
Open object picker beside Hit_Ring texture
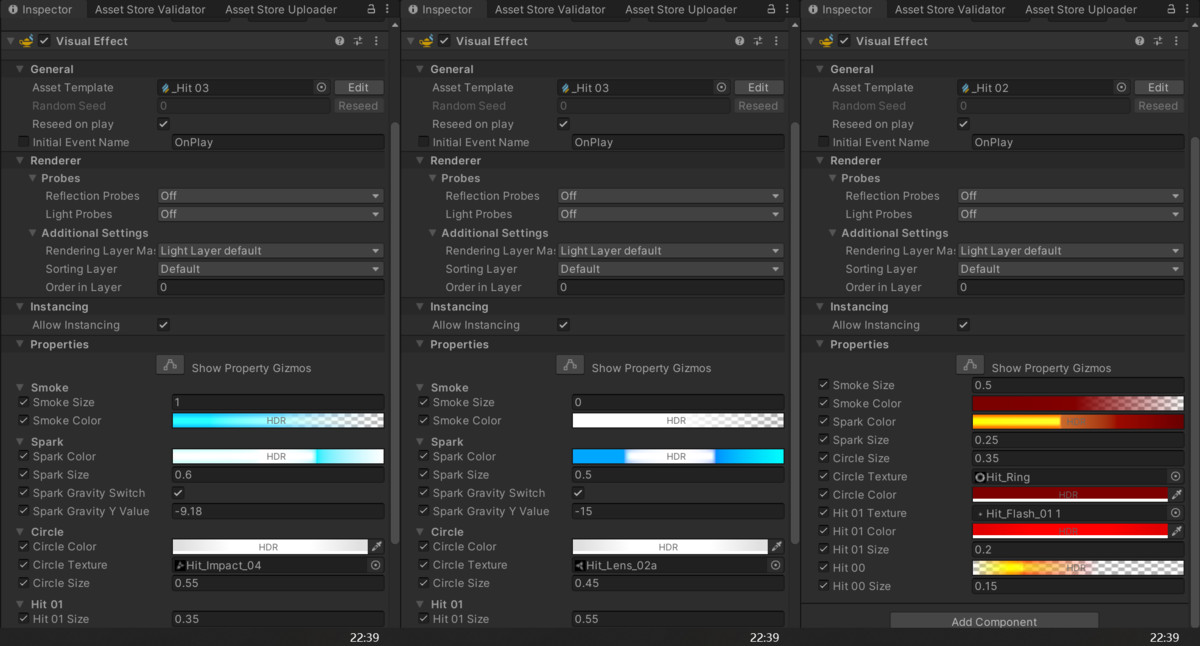(x=1176, y=477)
